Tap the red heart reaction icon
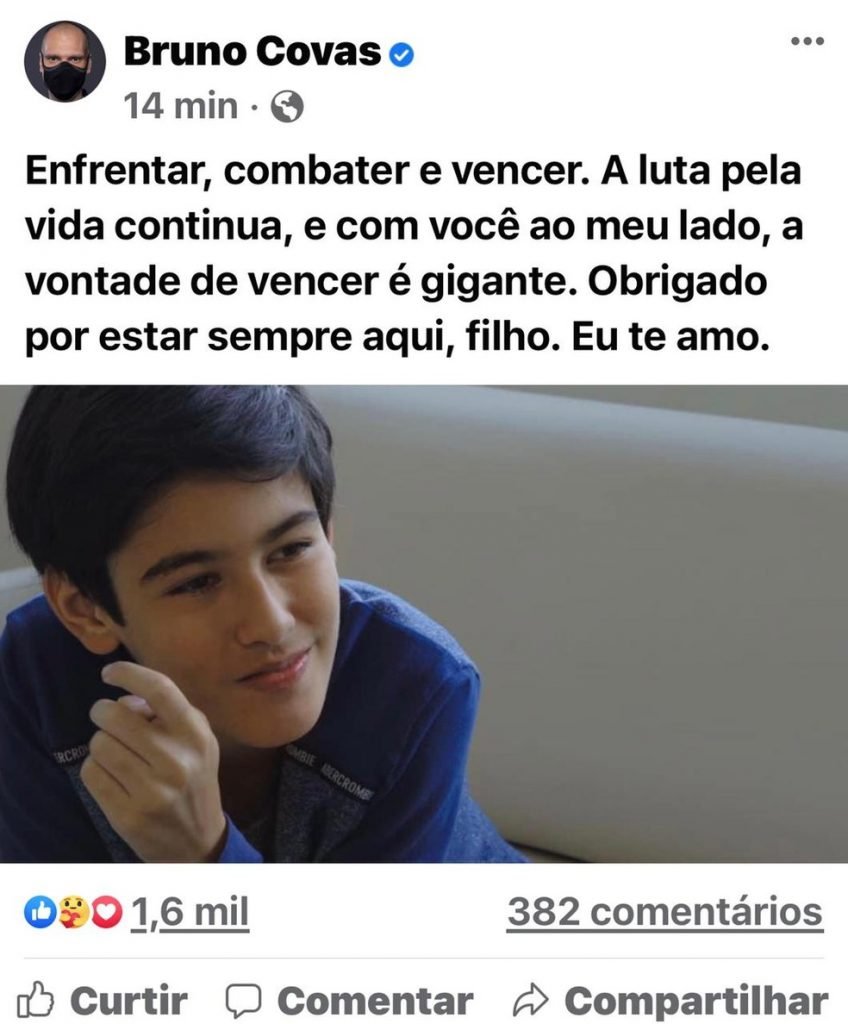Image resolution: width=848 pixels, height=1024 pixels. pos(106,912)
